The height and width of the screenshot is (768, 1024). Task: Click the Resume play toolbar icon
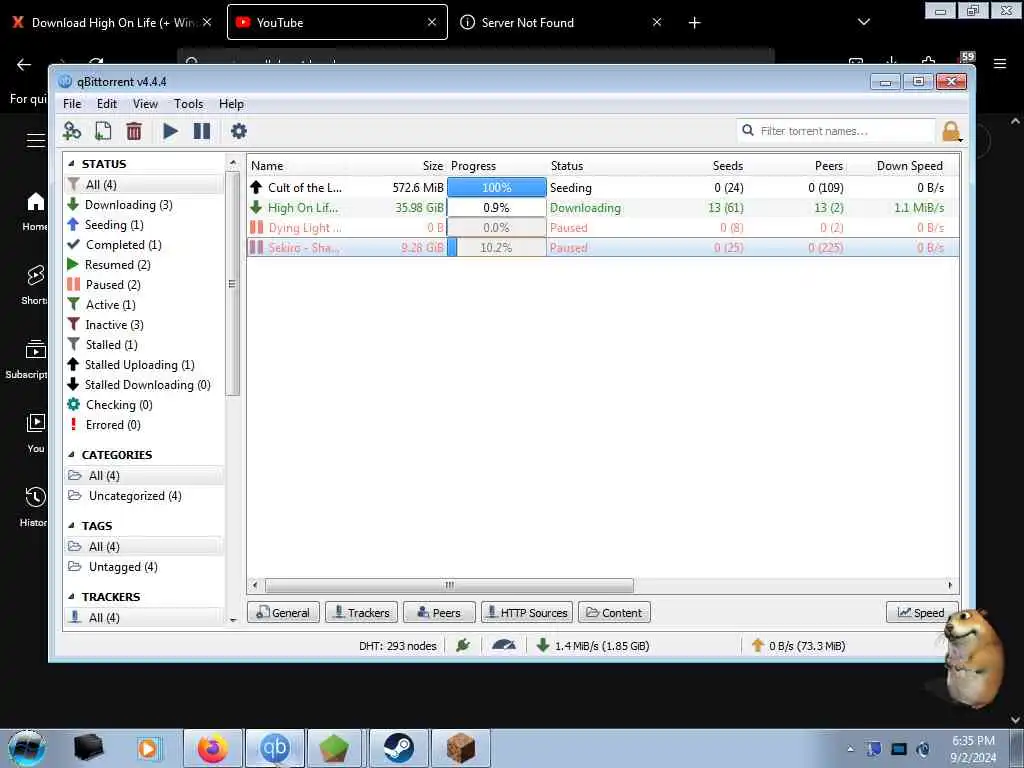coord(170,131)
